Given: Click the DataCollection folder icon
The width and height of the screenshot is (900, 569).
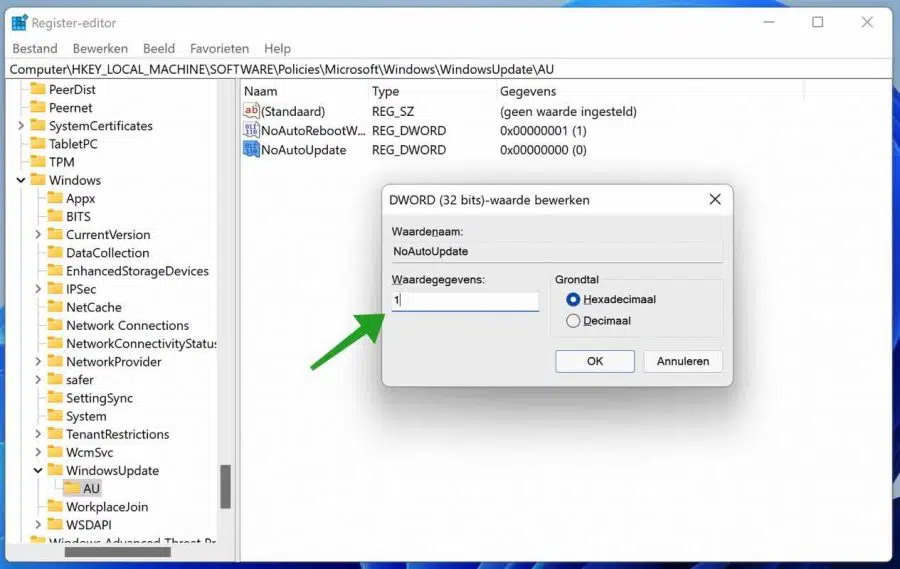Looking at the screenshot, I should (x=55, y=253).
